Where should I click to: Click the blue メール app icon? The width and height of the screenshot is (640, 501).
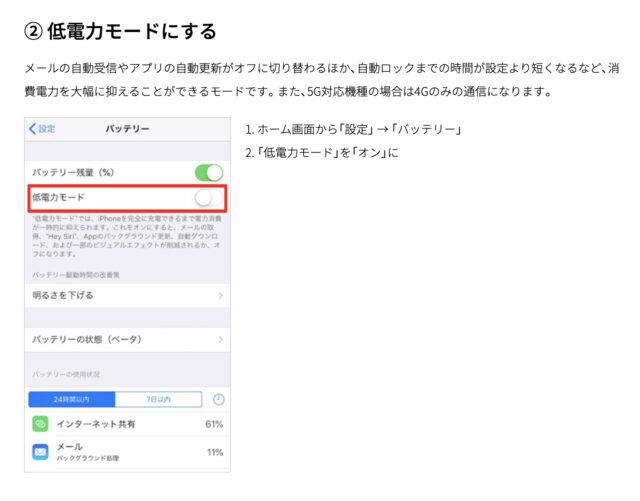40,452
